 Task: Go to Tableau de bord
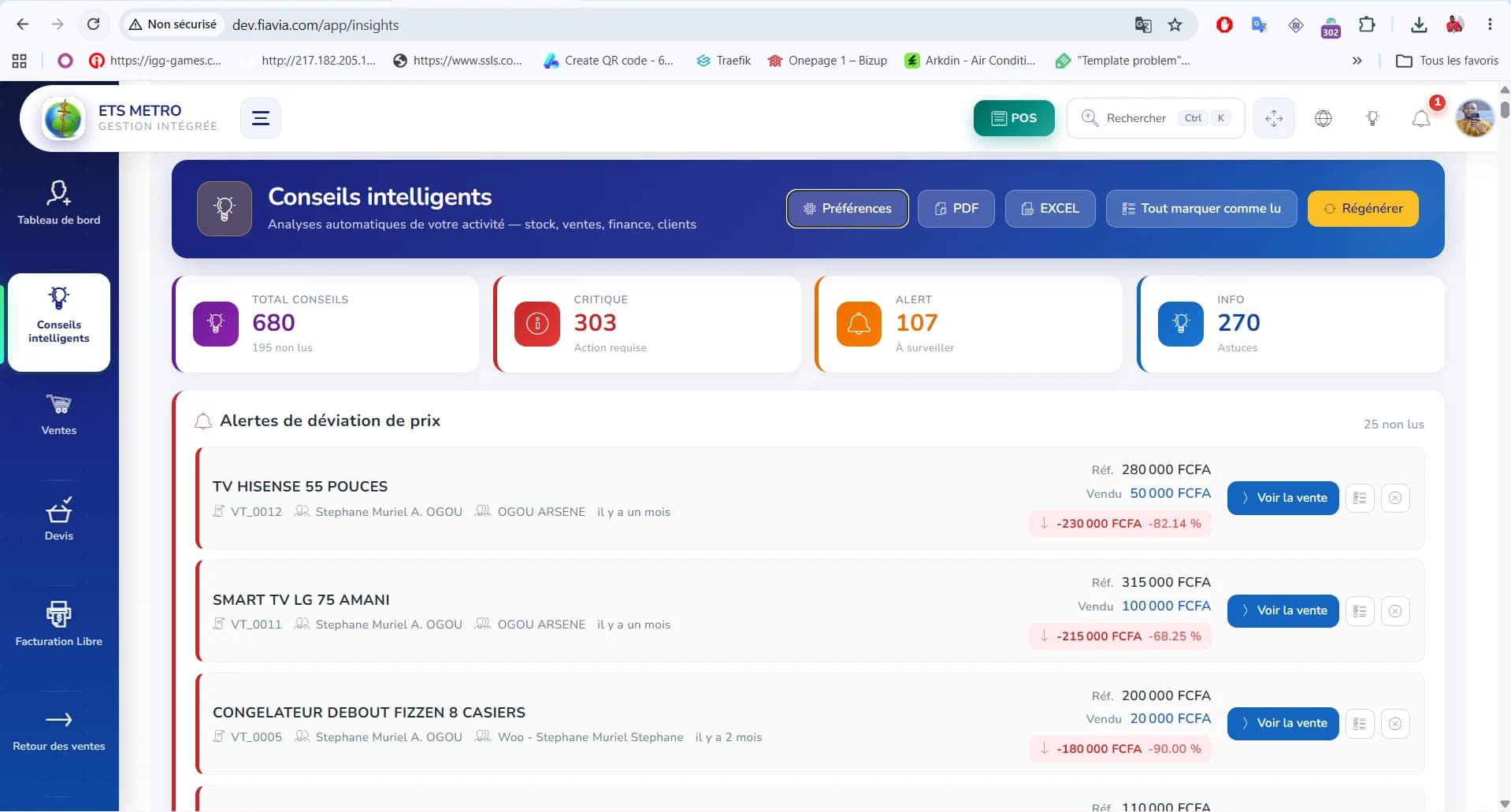coord(59,202)
